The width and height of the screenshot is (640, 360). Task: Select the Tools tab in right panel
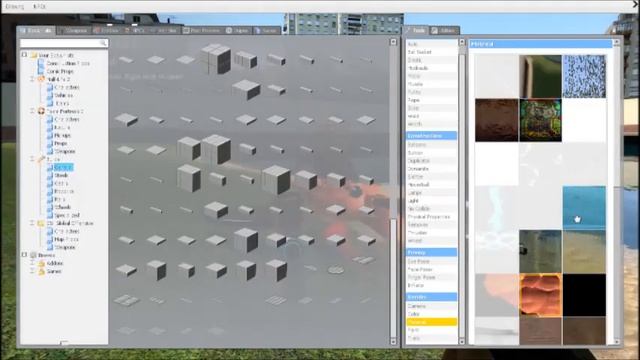click(x=415, y=30)
